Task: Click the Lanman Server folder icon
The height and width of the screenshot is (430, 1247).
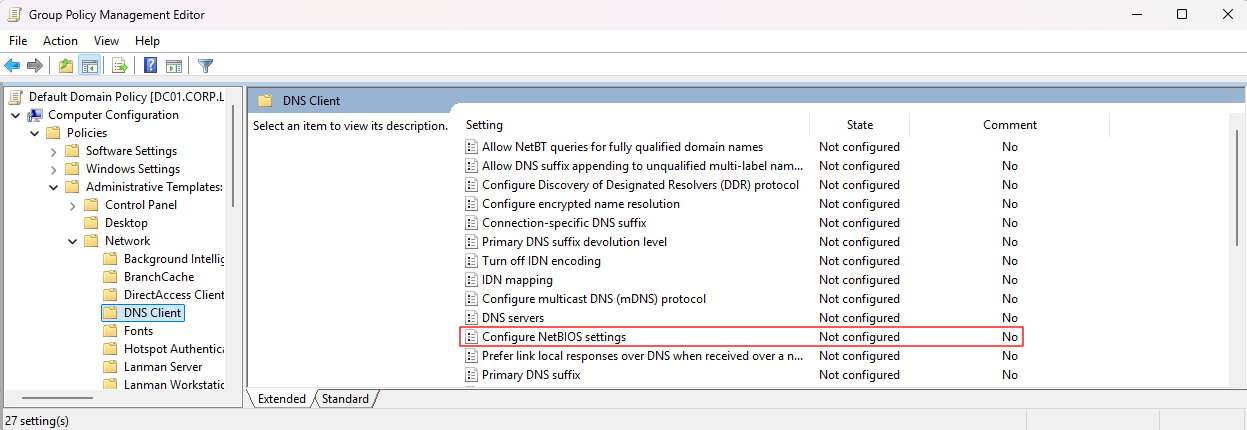Action: coord(110,367)
